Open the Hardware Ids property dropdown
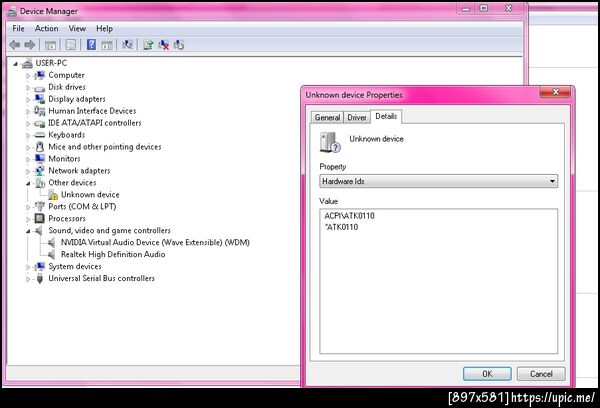600x408 pixels. point(439,181)
